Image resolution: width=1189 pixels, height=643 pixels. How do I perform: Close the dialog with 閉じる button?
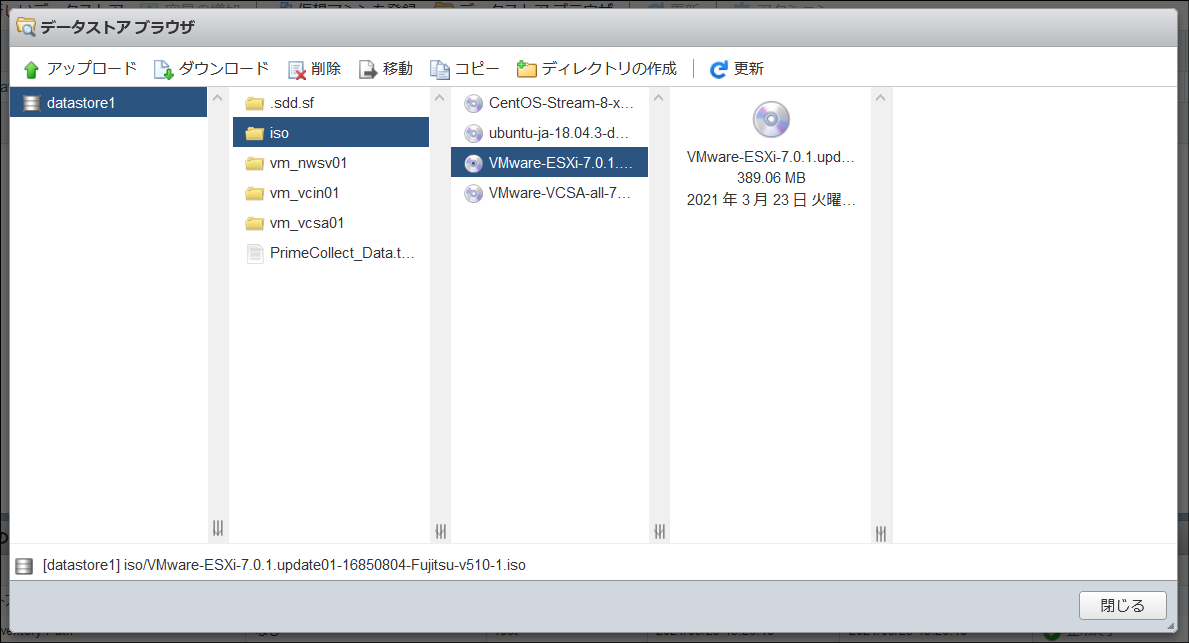pos(1122,605)
